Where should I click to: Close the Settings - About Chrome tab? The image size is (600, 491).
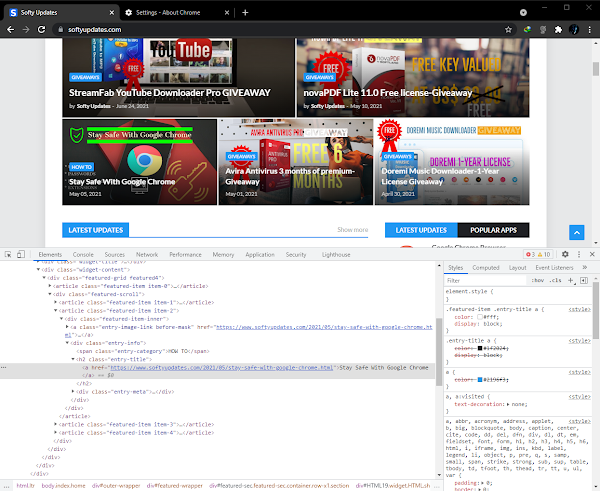point(227,13)
